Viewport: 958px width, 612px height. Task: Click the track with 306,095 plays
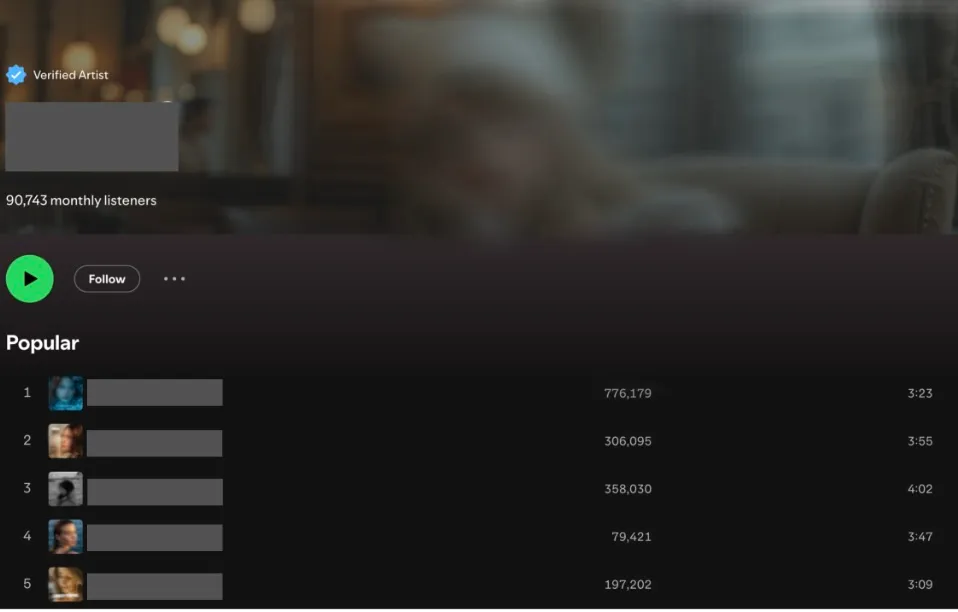click(x=479, y=441)
